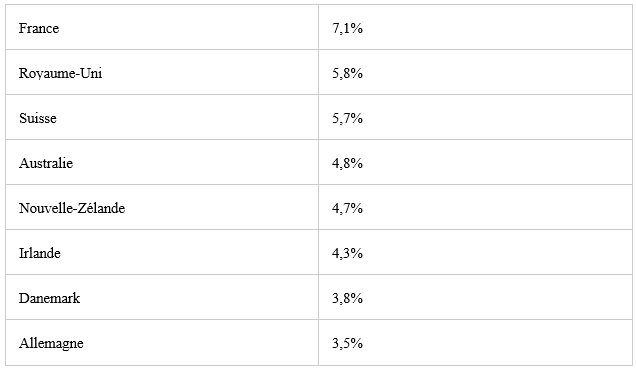636x370 pixels.
Task: Click empty space right of 7,1%
Action: pos(497,28)
